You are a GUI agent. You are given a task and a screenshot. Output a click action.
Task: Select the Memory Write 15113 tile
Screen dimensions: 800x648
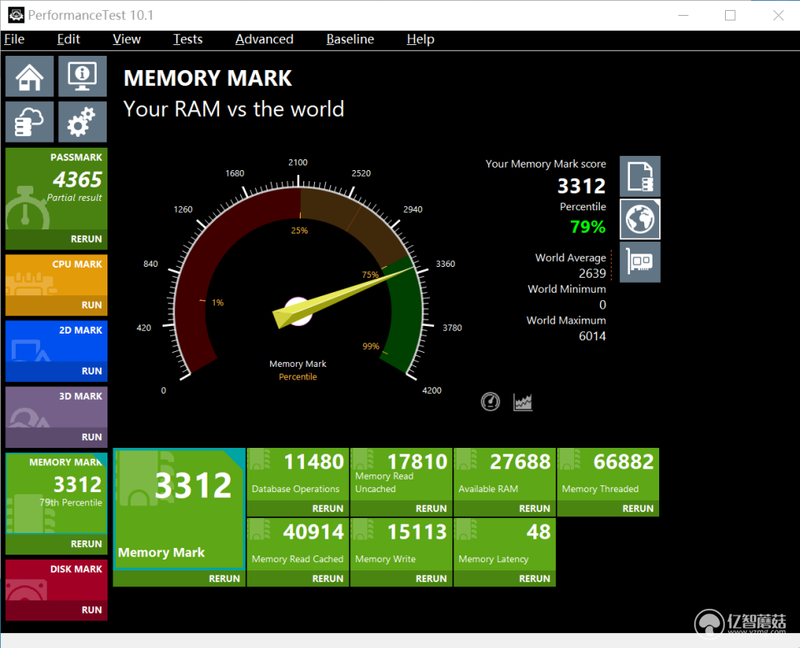(401, 545)
